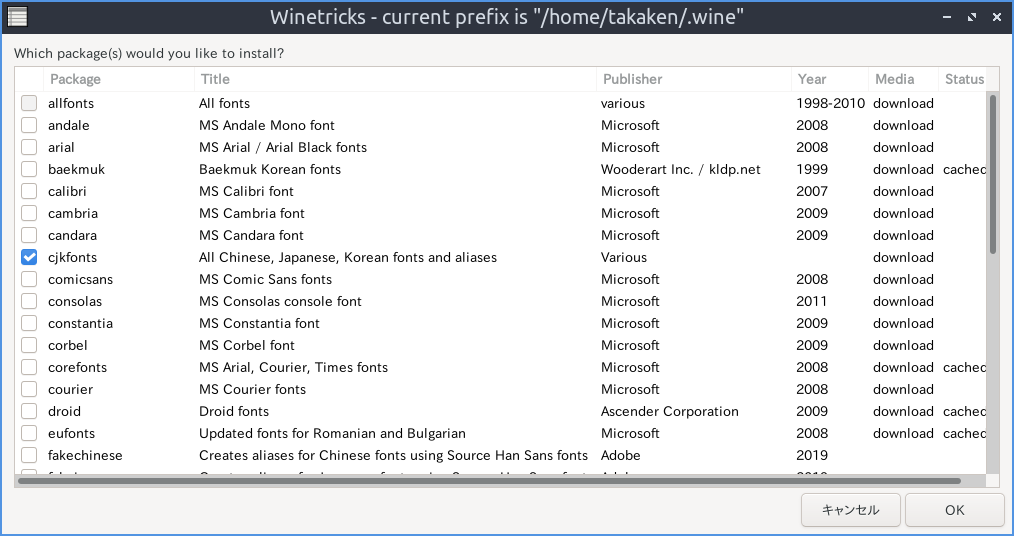Image resolution: width=1014 pixels, height=536 pixels.
Task: Select 'MS Calibri font' title cell
Action: click(x=246, y=191)
